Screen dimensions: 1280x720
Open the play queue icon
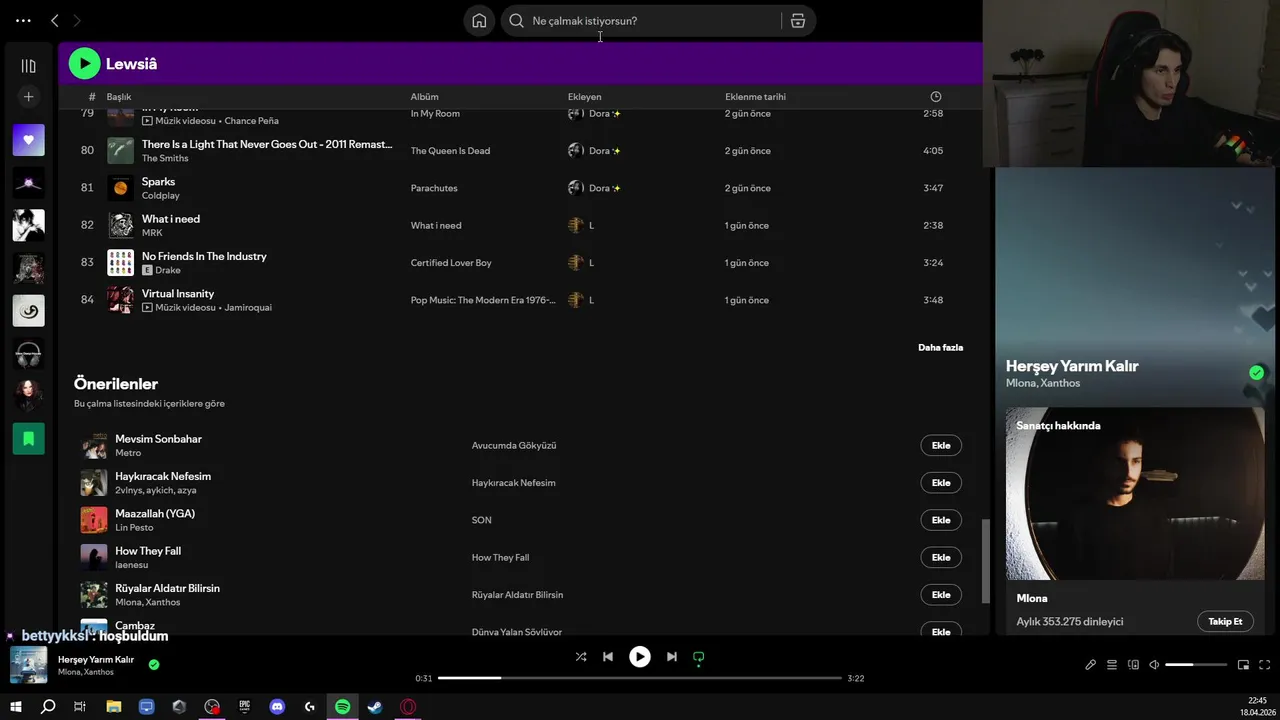tap(1112, 665)
